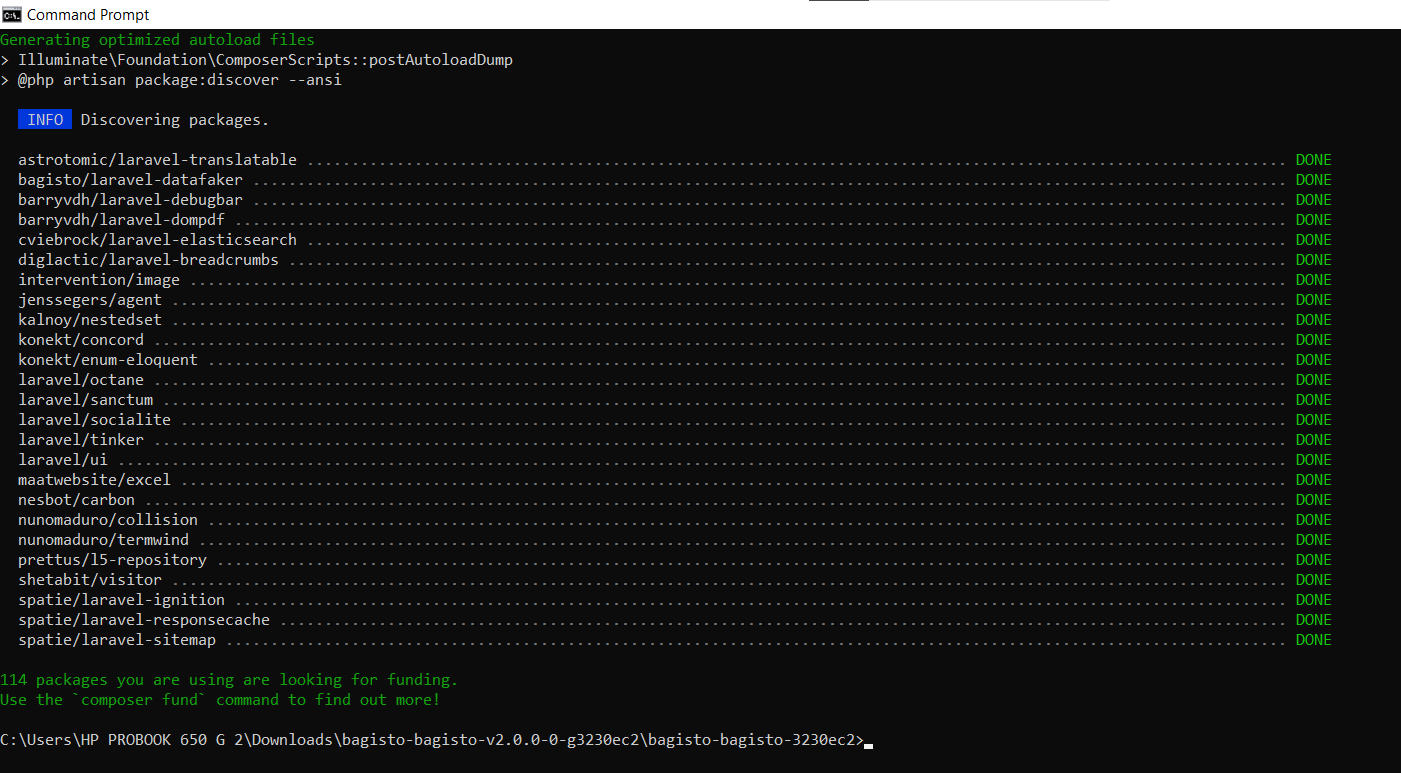This screenshot has height=773, width=1401.
Task: Select kalnoy/nestedset package name
Action: (x=90, y=320)
